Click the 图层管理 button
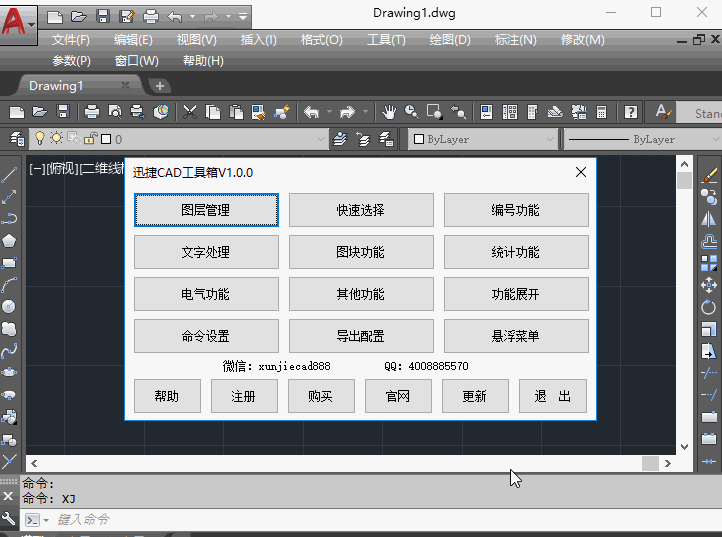This screenshot has height=537, width=722. coord(205,210)
